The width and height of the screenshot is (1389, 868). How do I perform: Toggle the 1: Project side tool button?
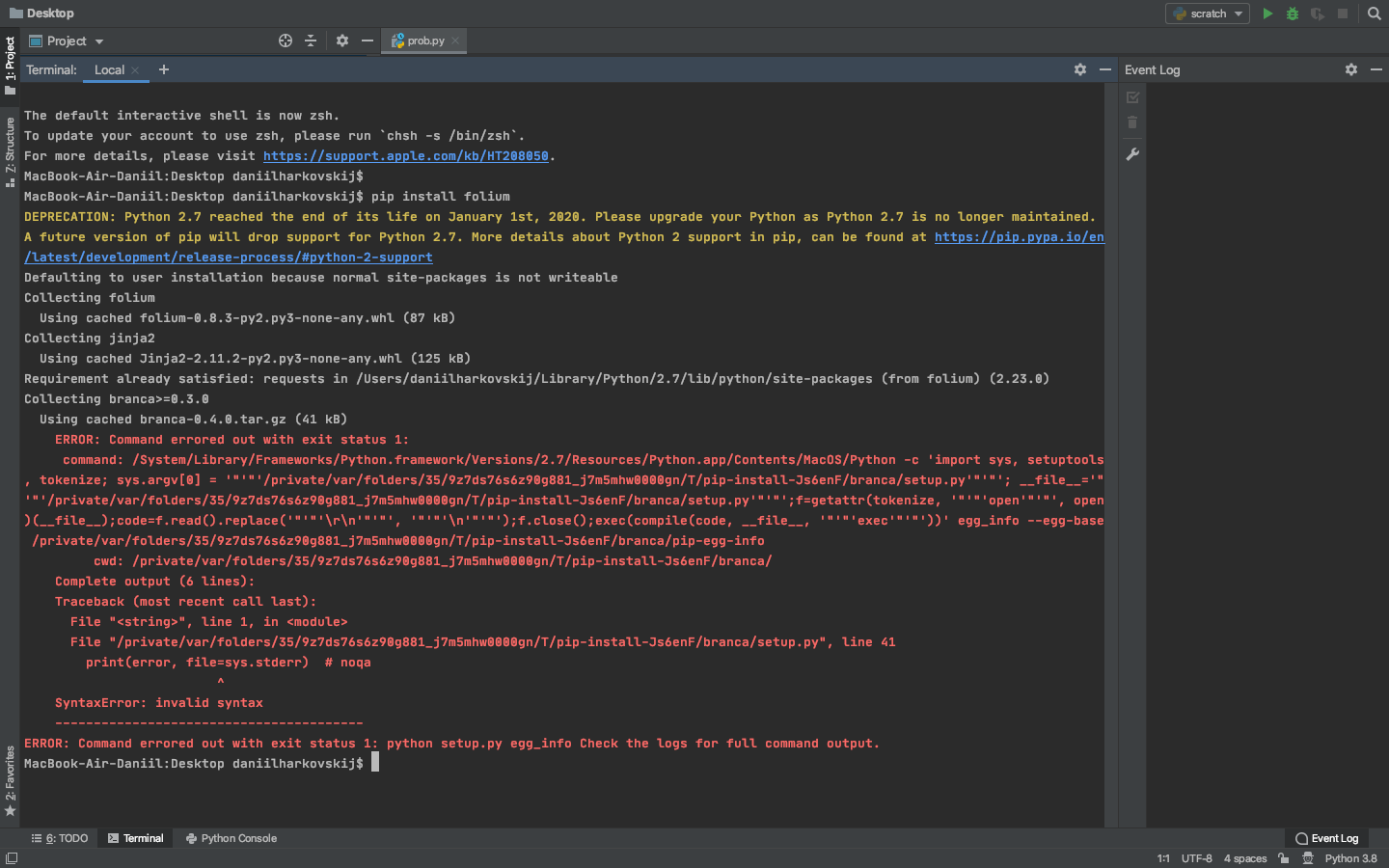[x=10, y=66]
